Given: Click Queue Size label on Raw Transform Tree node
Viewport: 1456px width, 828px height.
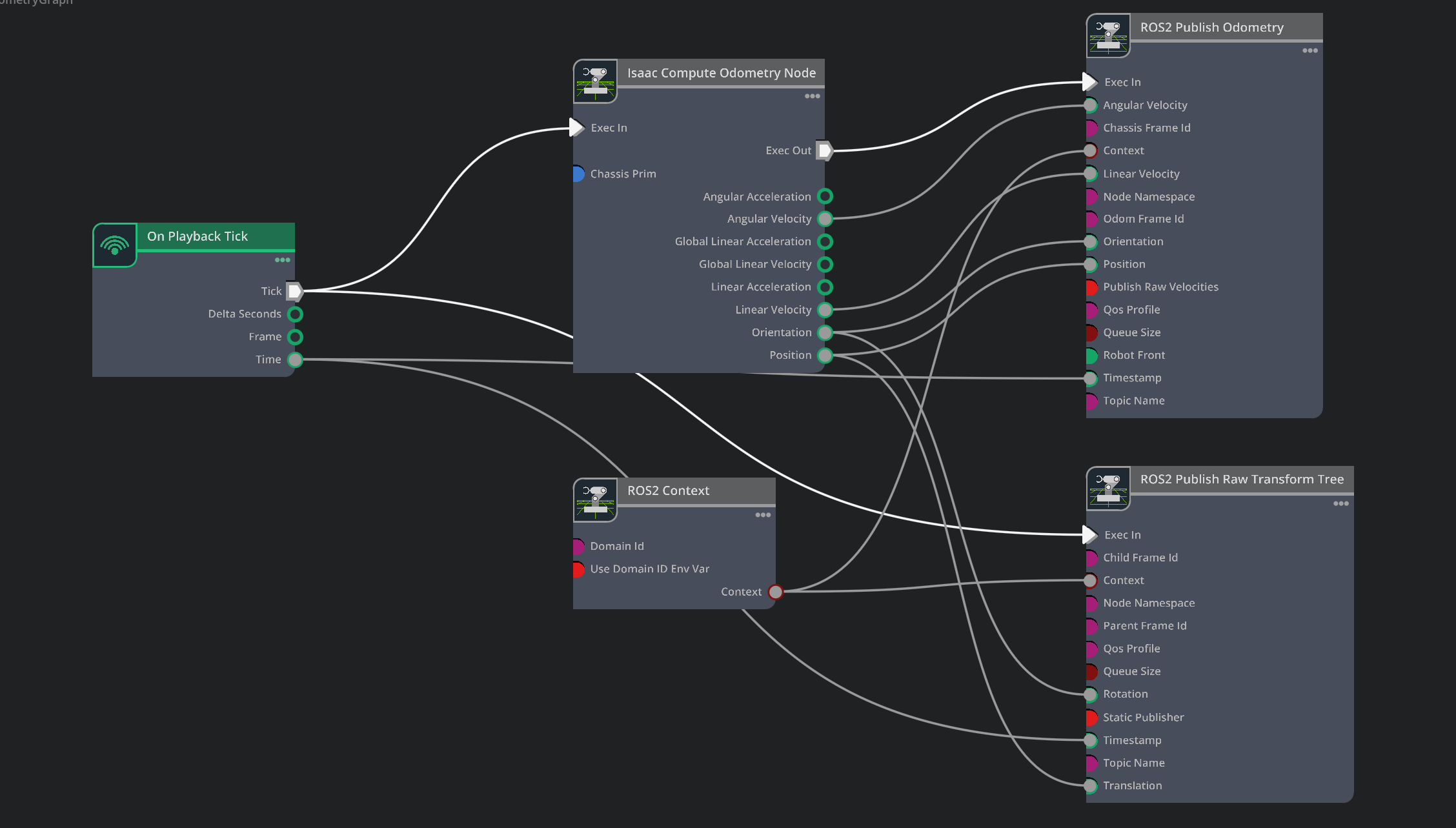Looking at the screenshot, I should tap(1132, 671).
